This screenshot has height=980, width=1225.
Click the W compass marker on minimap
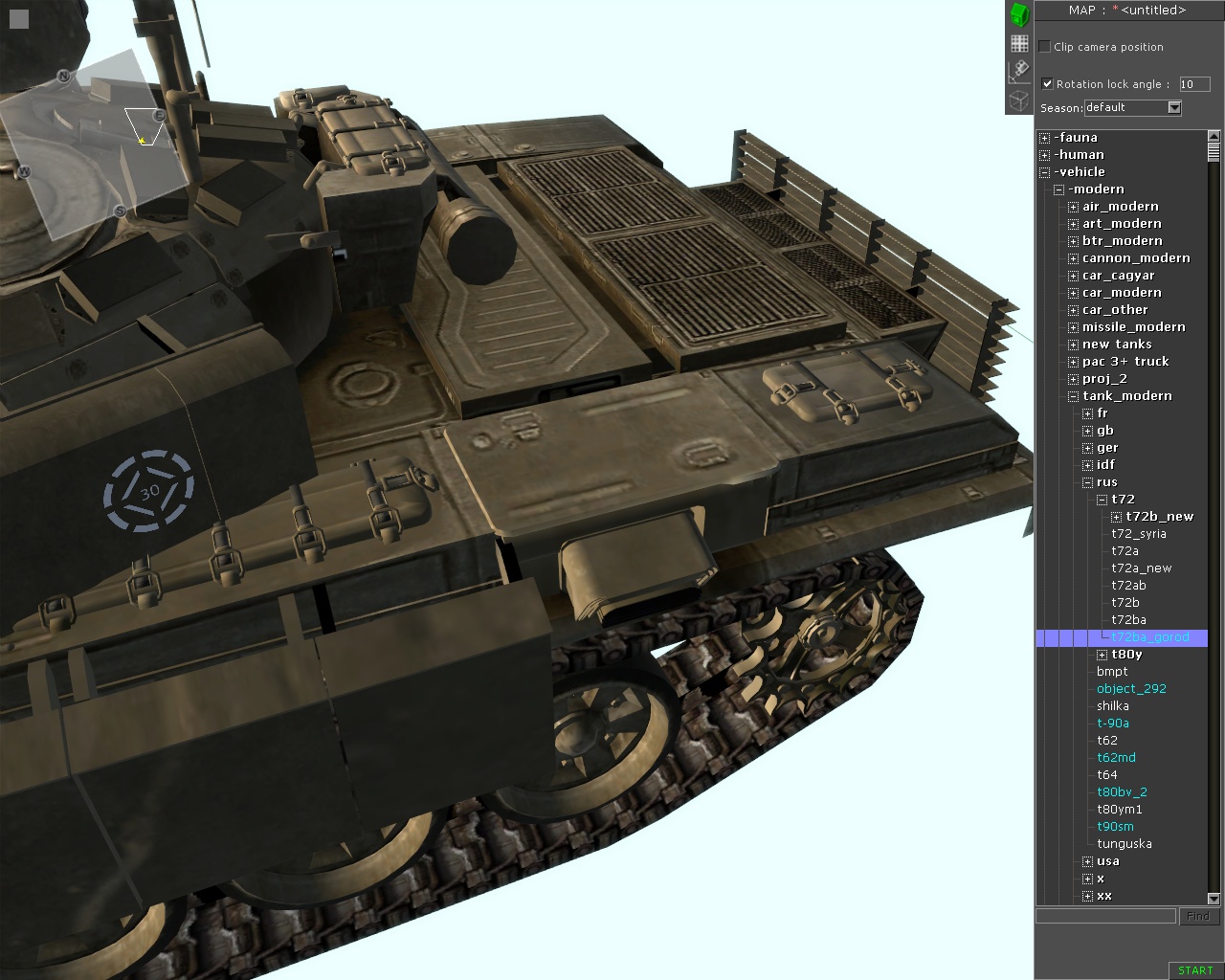tap(24, 172)
